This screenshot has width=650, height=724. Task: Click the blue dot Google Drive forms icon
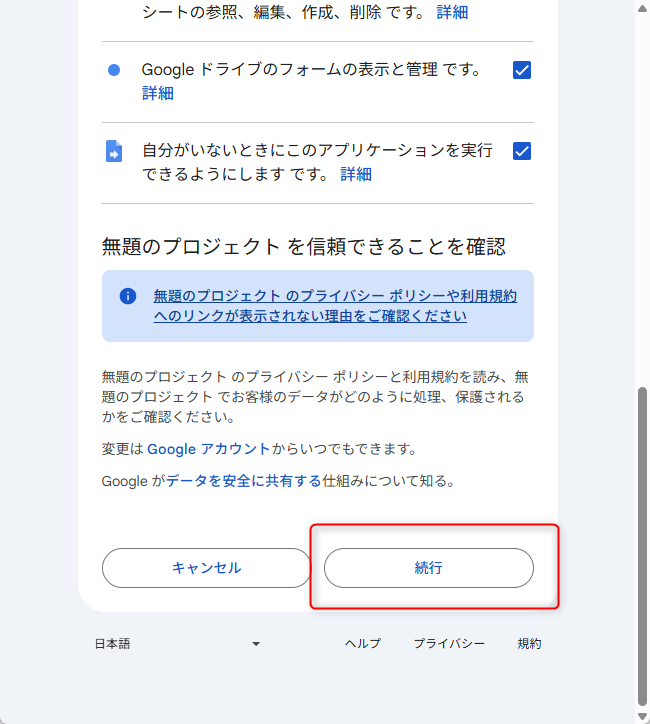114,70
